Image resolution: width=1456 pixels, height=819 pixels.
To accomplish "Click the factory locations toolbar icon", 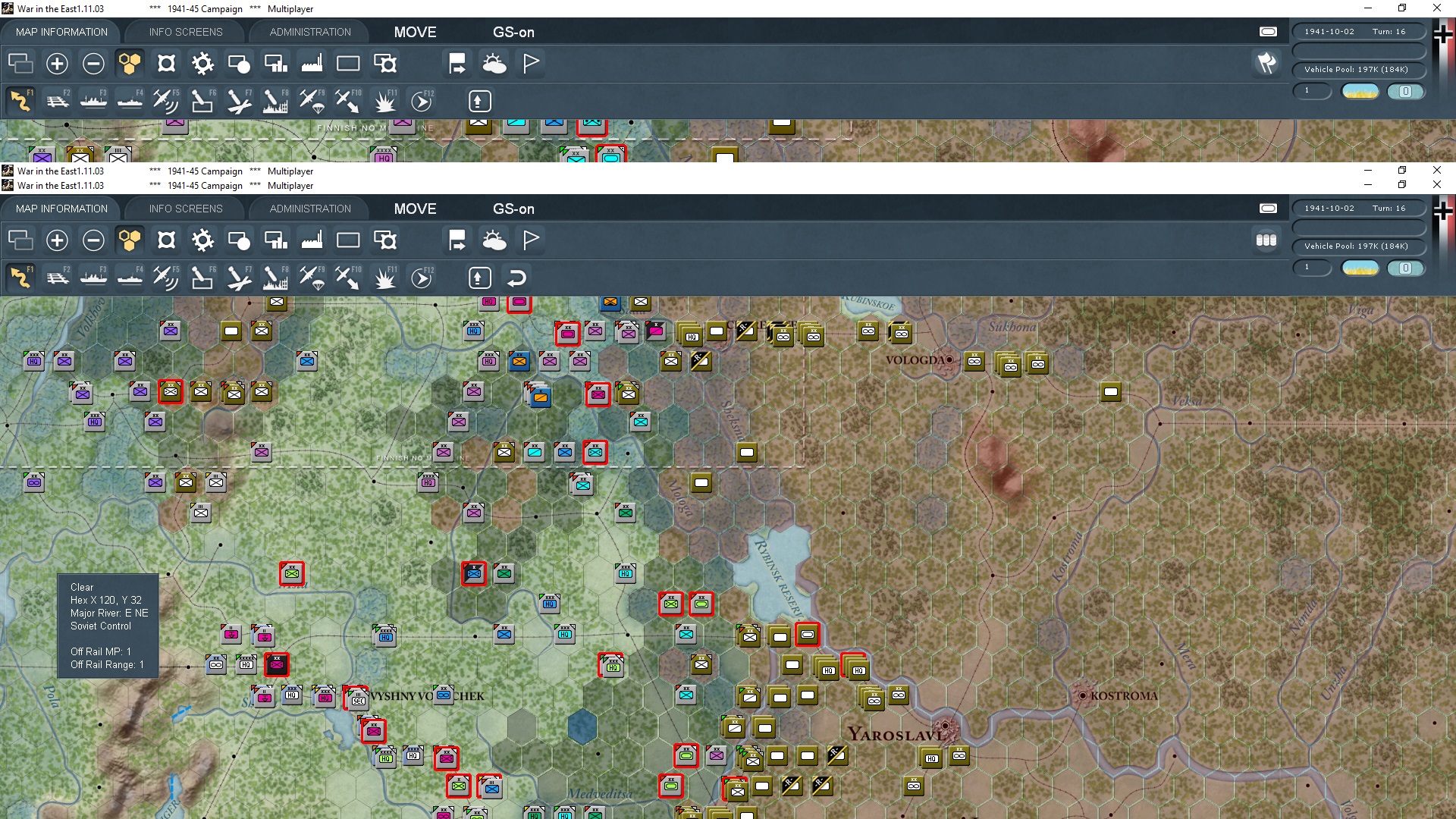I will click(x=312, y=240).
